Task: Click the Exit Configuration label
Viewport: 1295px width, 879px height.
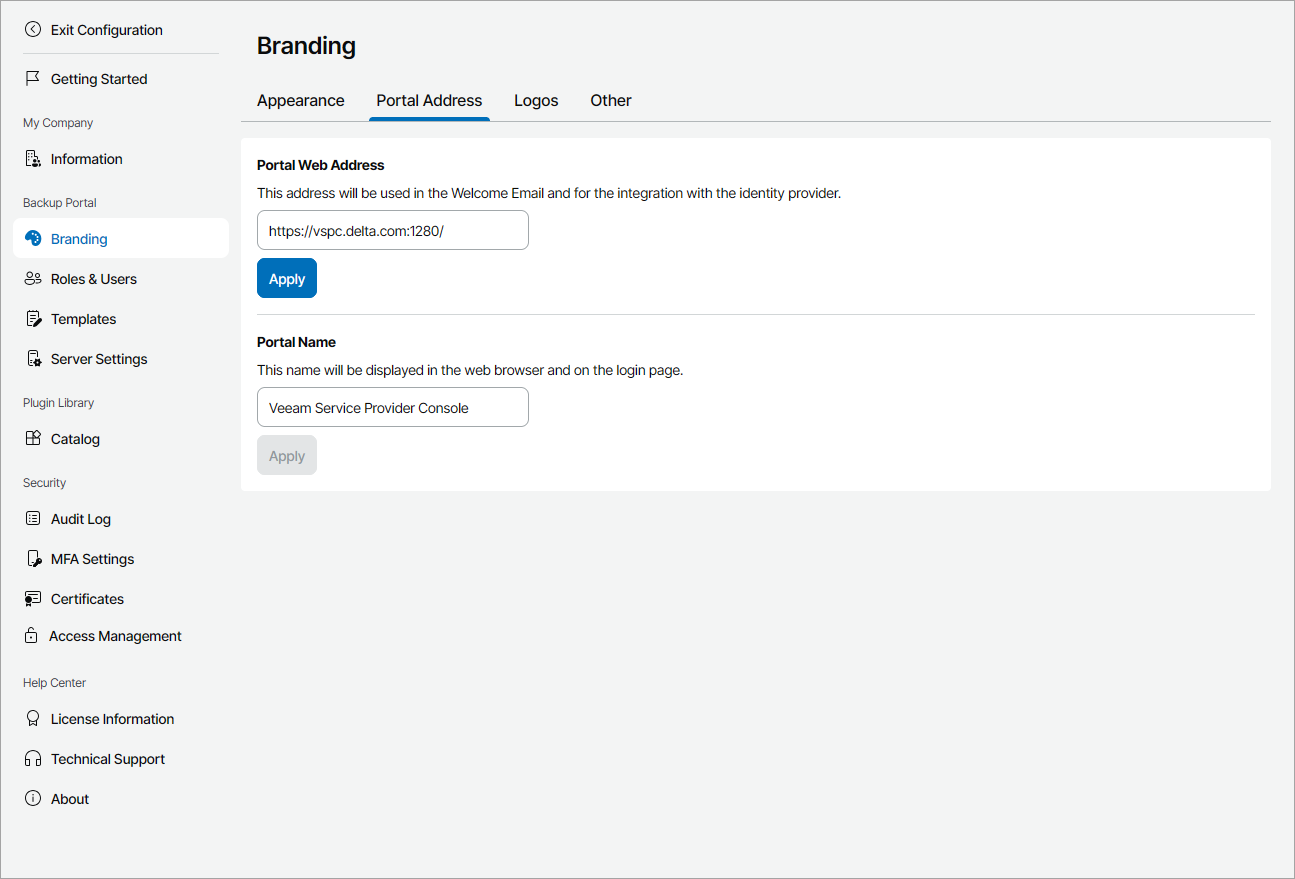Action: (107, 30)
